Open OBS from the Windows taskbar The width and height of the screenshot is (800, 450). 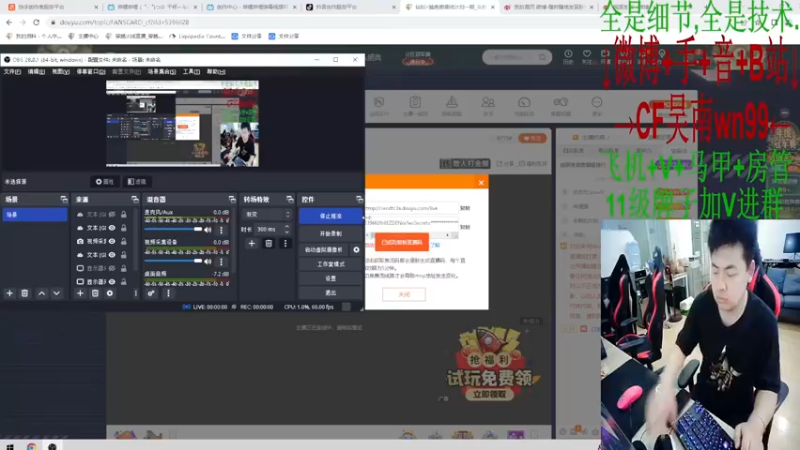click(52, 446)
